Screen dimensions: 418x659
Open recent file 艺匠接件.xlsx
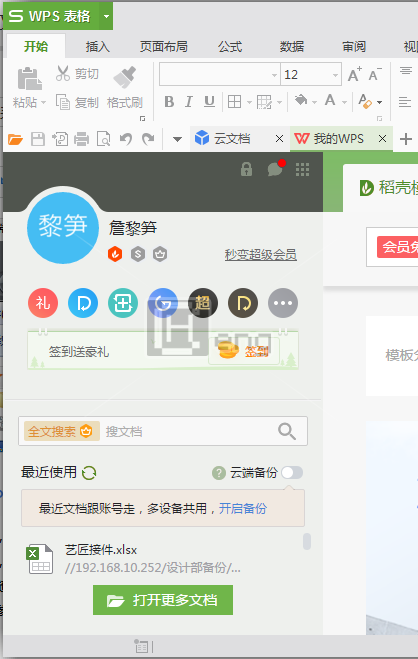click(163, 559)
